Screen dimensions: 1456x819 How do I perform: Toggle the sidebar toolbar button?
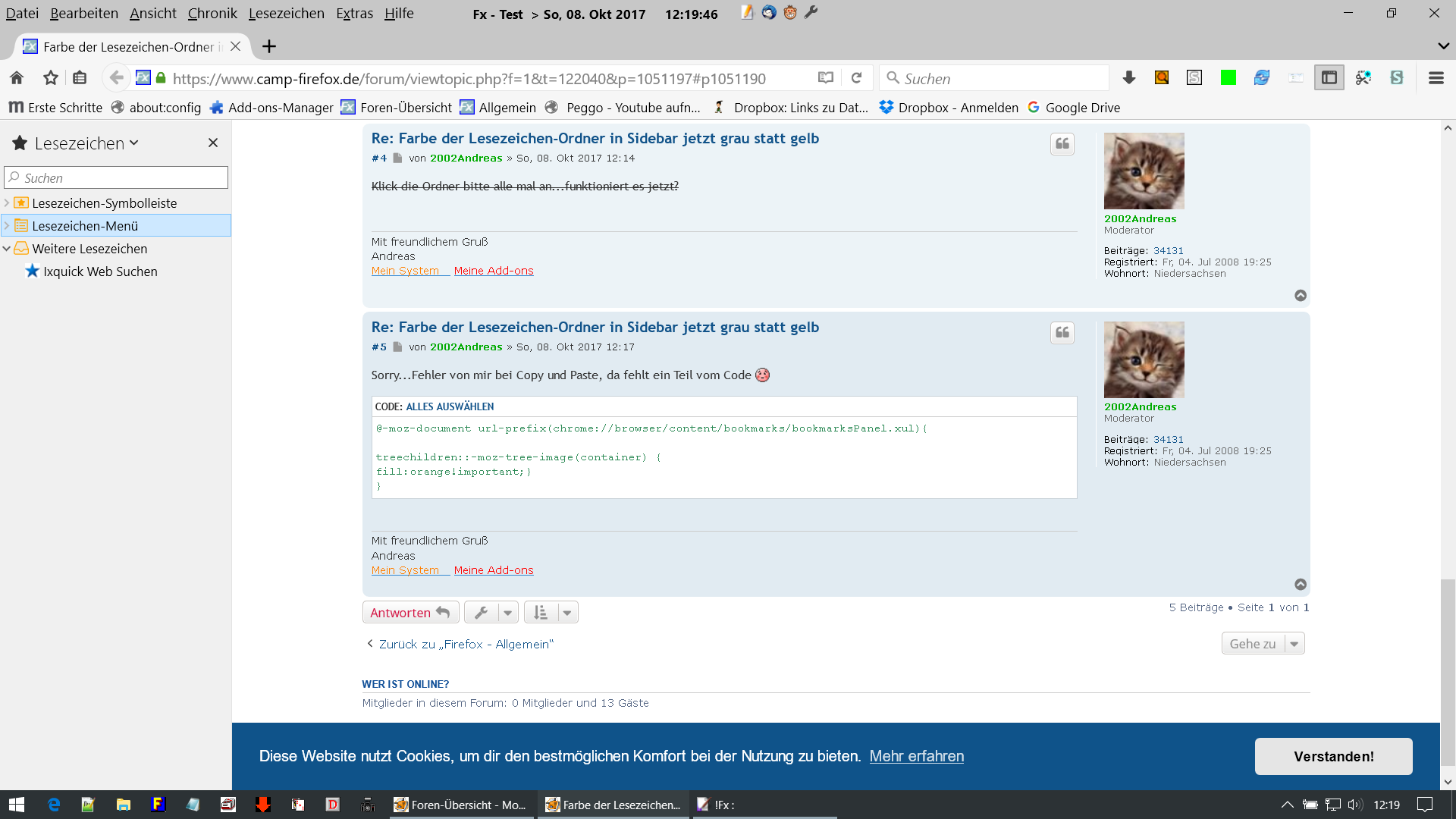pyautogui.click(x=1329, y=78)
